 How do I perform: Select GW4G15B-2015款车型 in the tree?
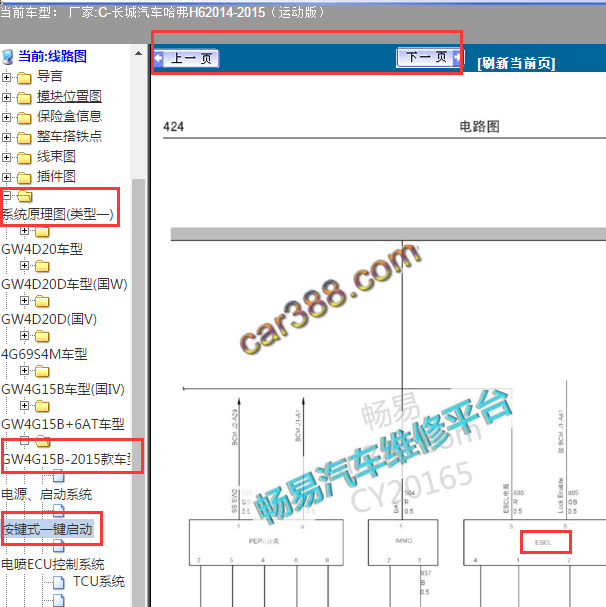(x=67, y=459)
